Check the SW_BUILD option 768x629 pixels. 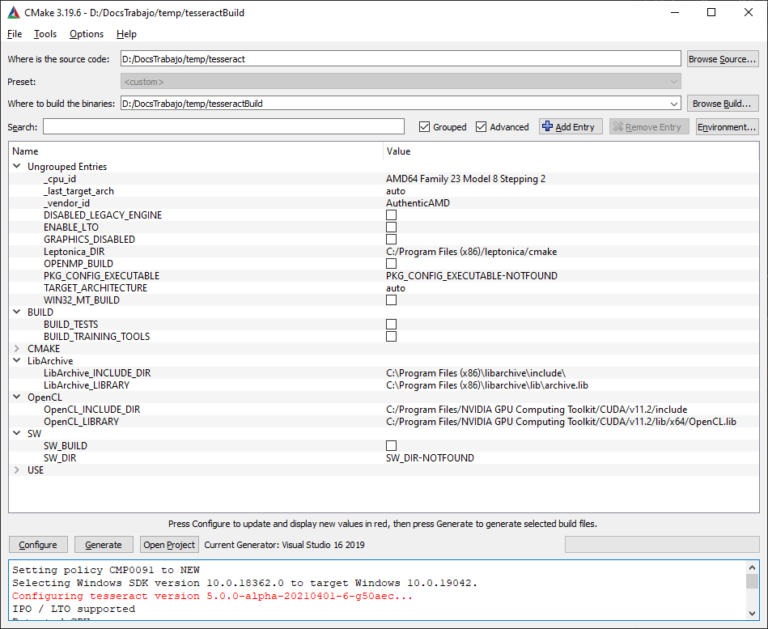[391, 446]
